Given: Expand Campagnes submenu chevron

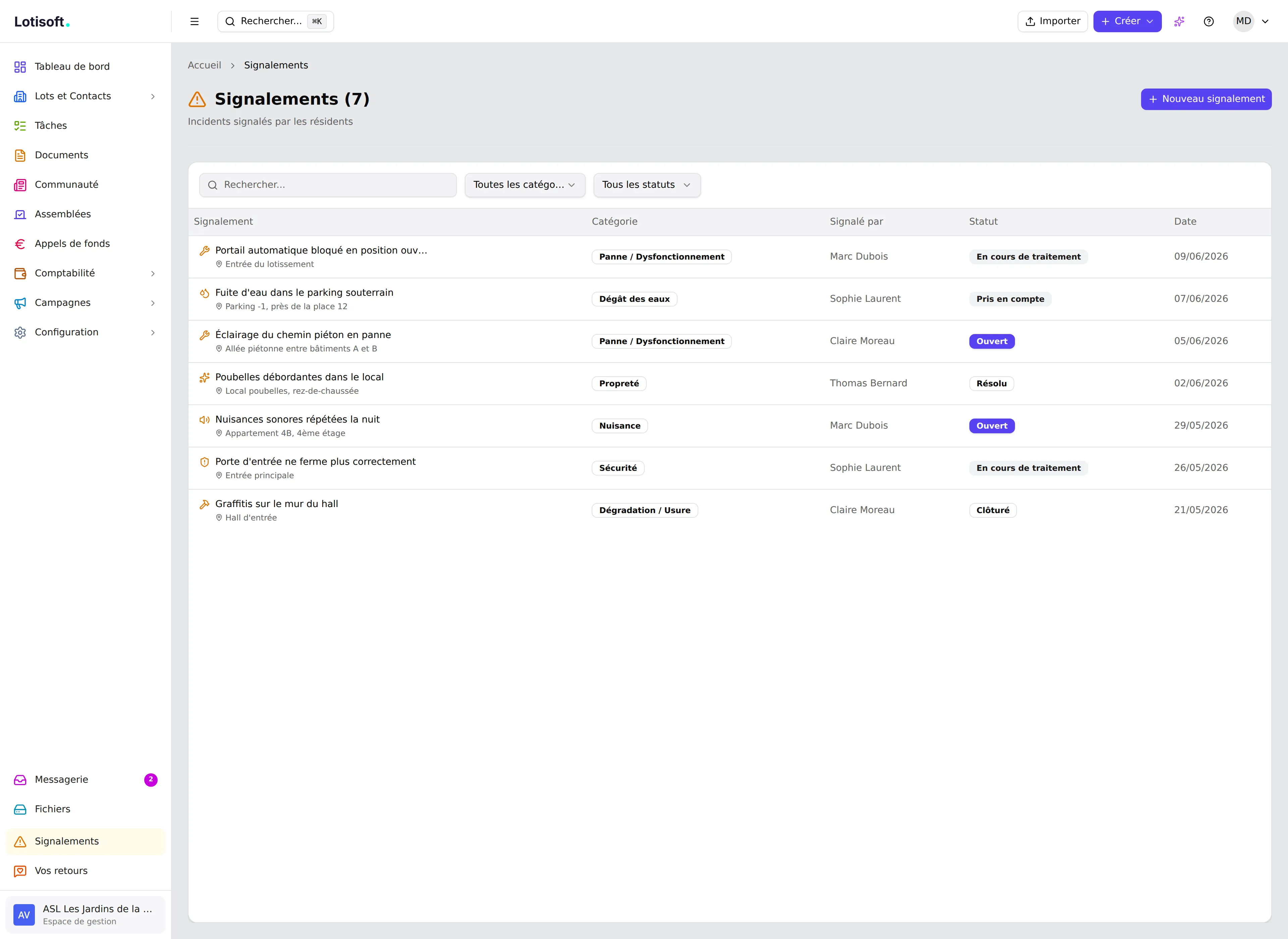Looking at the screenshot, I should (x=153, y=303).
